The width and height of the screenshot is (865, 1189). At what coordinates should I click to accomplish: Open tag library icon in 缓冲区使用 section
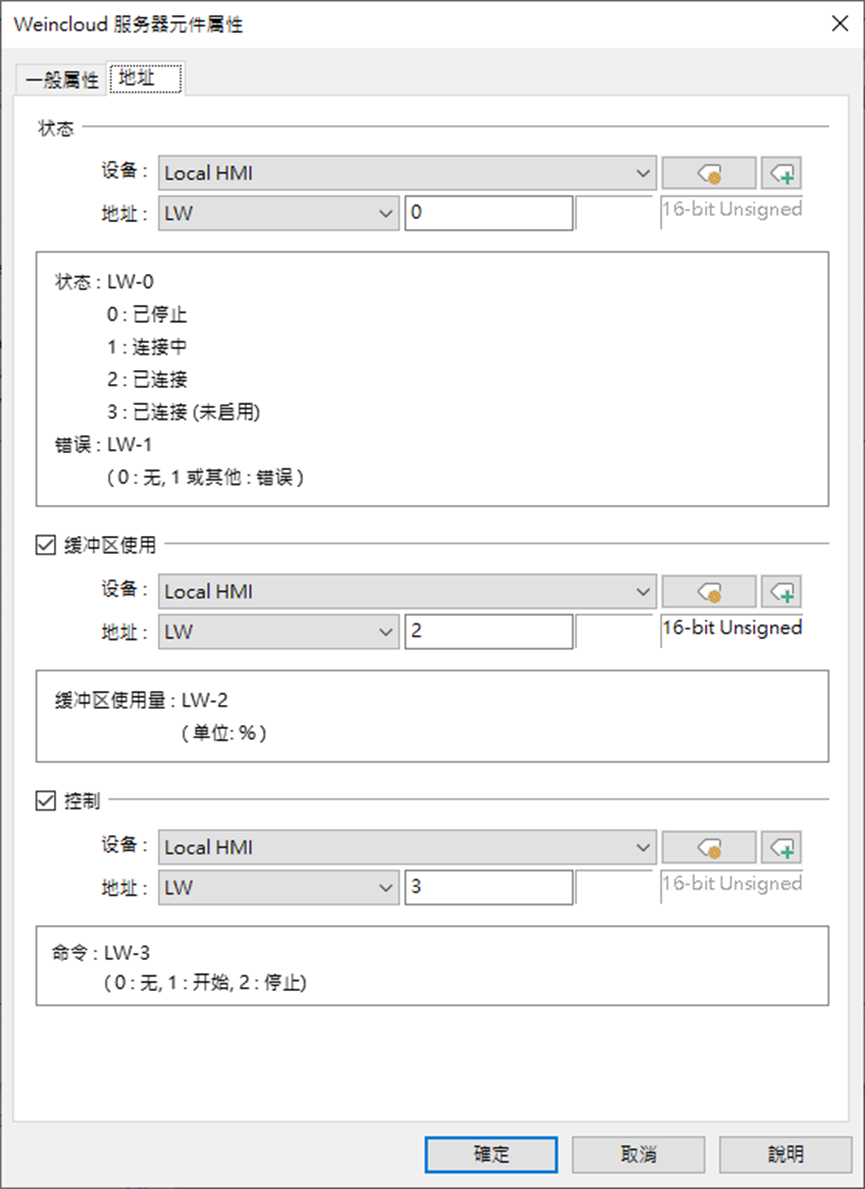point(709,591)
